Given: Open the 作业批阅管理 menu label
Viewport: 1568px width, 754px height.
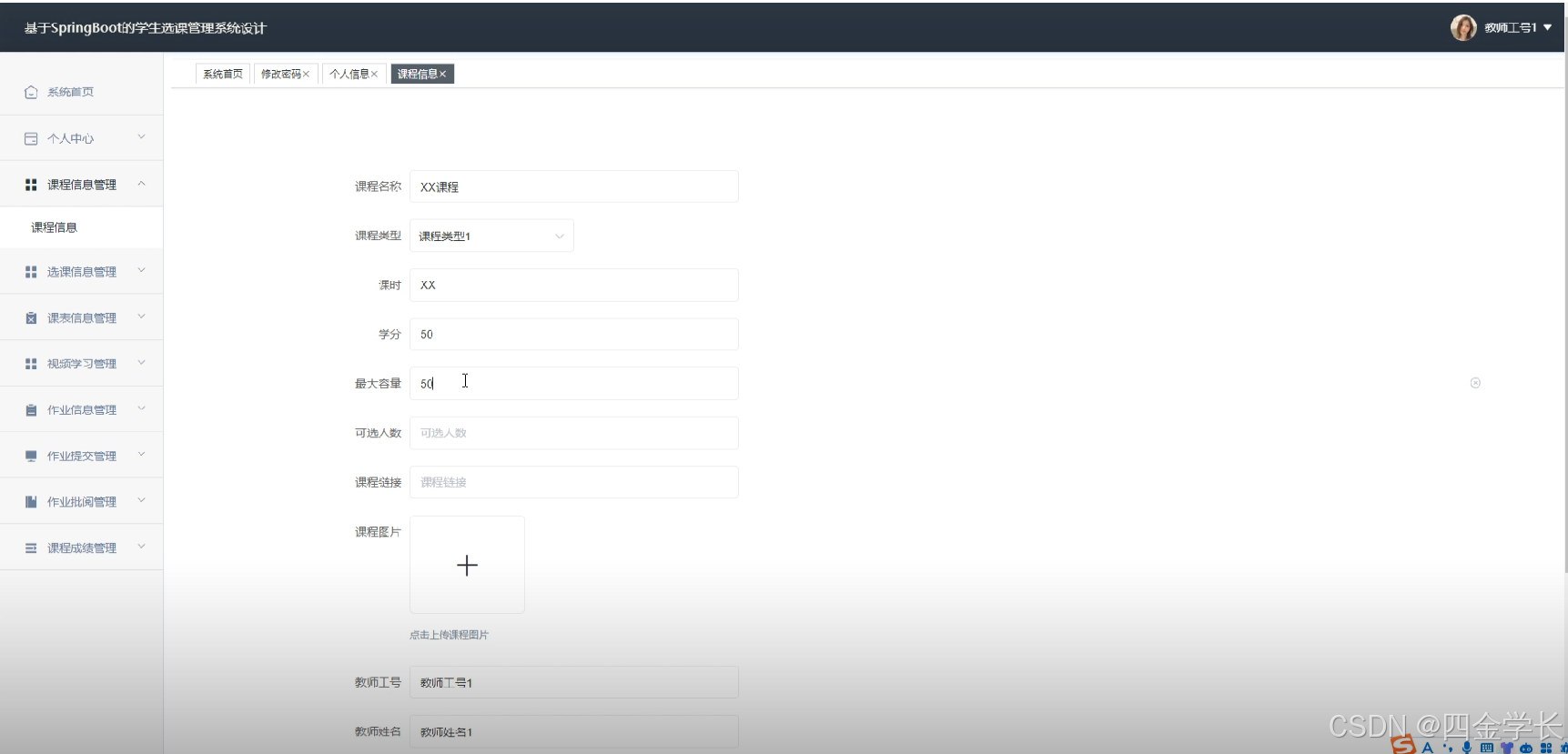Looking at the screenshot, I should point(82,502).
